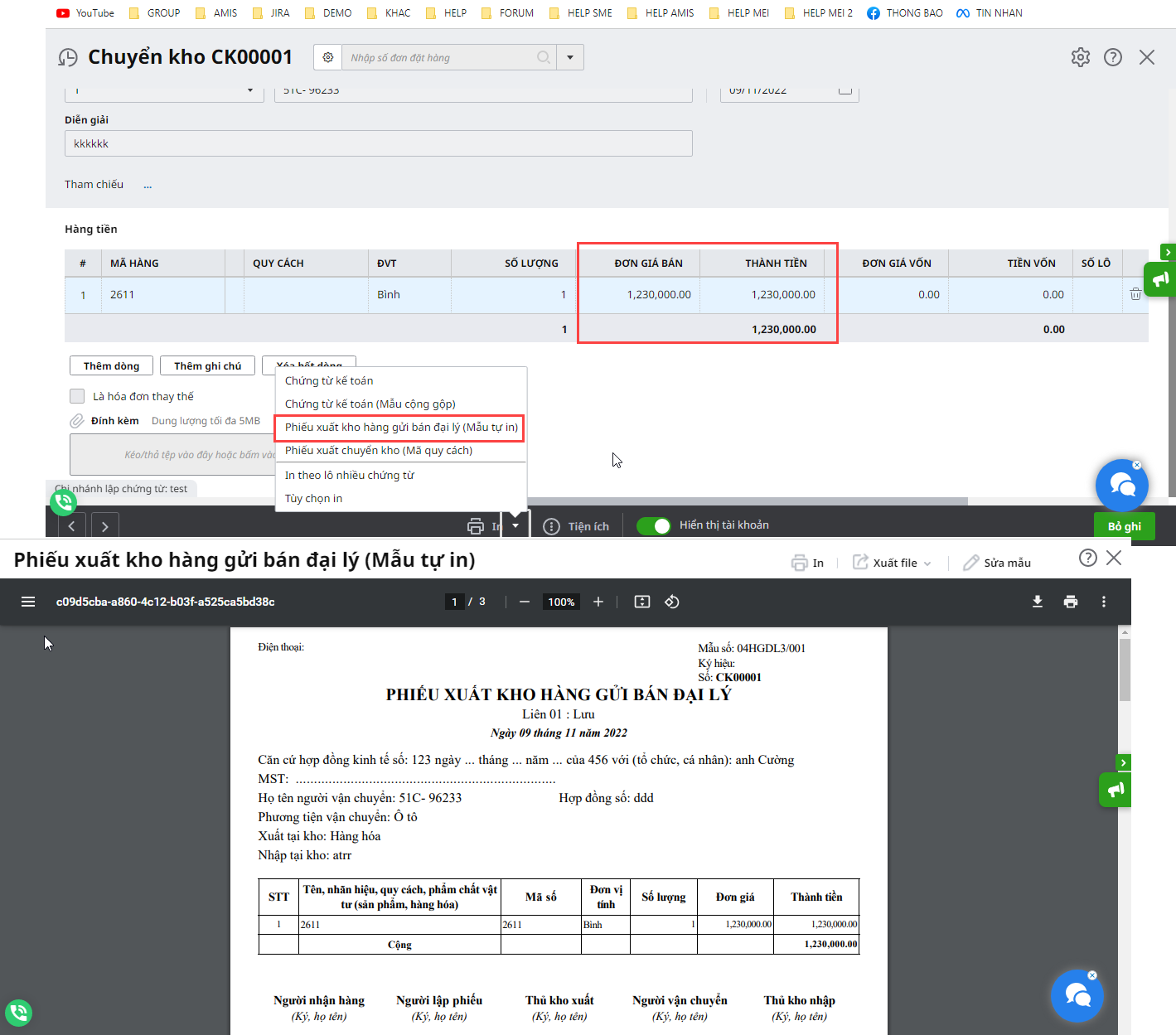Viewport: 1176px width, 1035px height.
Task: Click the search magnifier in order field
Action: [544, 57]
